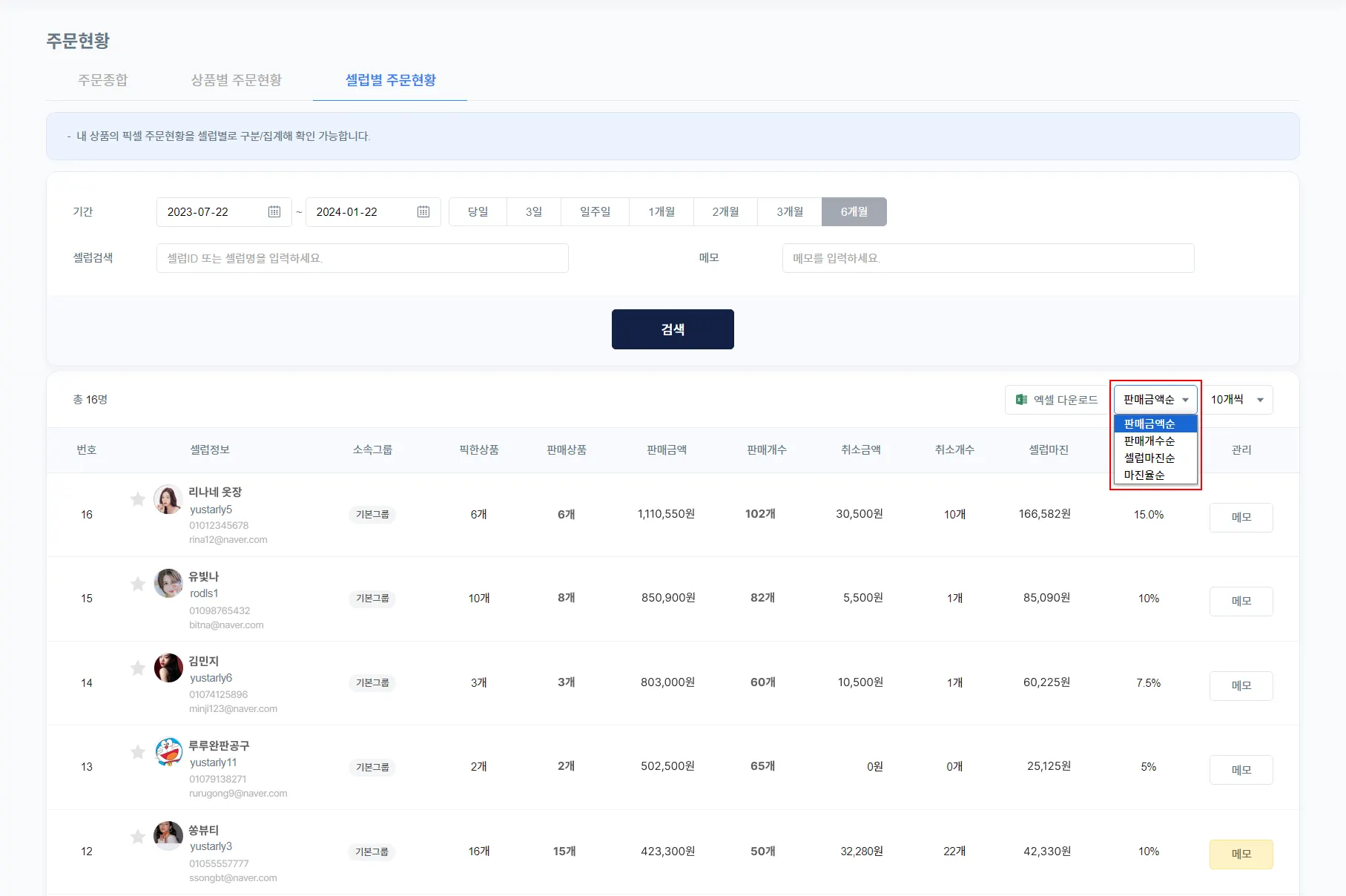This screenshot has width=1346, height=896.
Task: Select 마진율순 option in sort list
Action: 1155,475
